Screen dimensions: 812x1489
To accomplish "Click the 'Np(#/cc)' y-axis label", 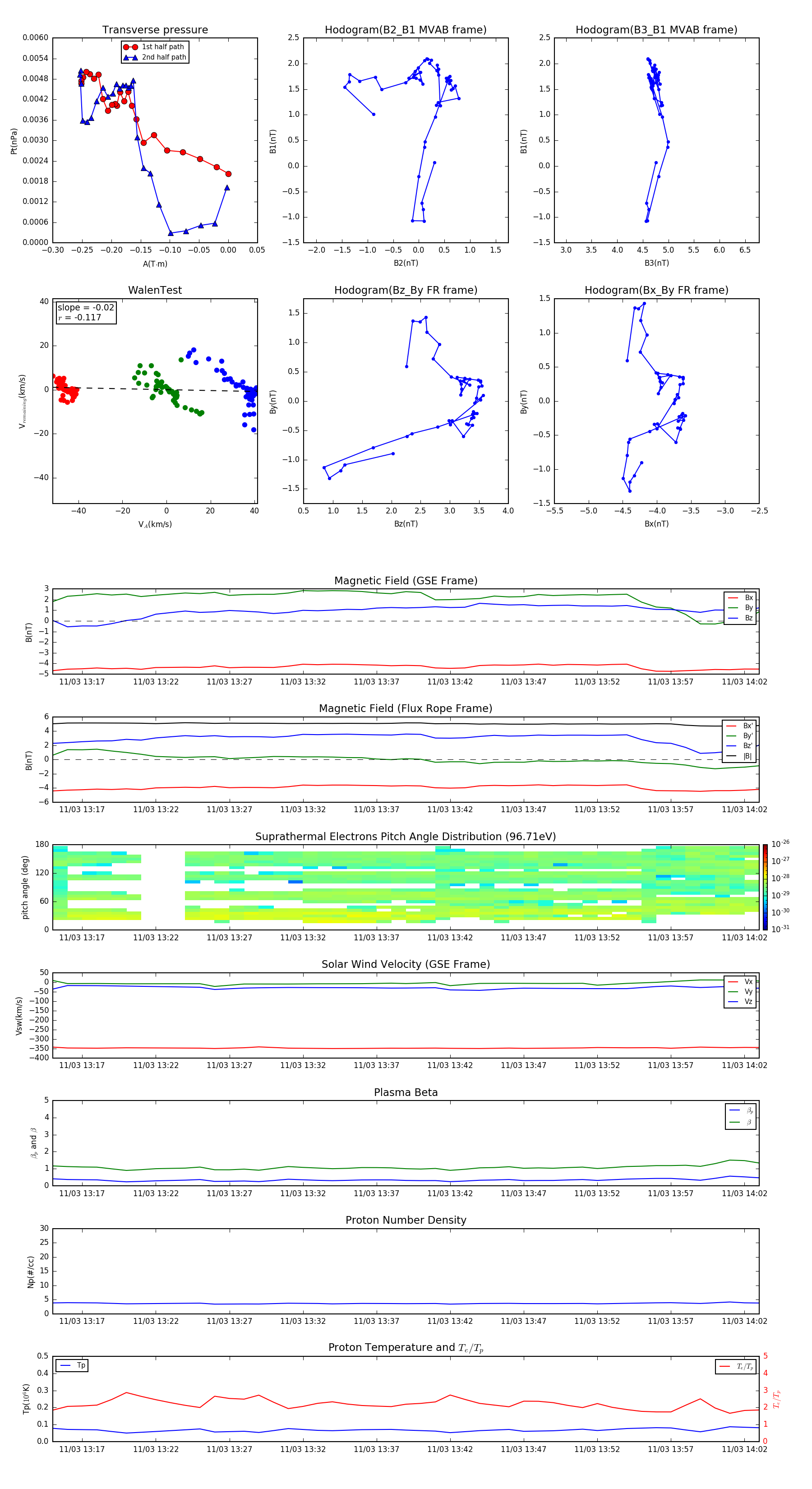I will [x=31, y=1271].
